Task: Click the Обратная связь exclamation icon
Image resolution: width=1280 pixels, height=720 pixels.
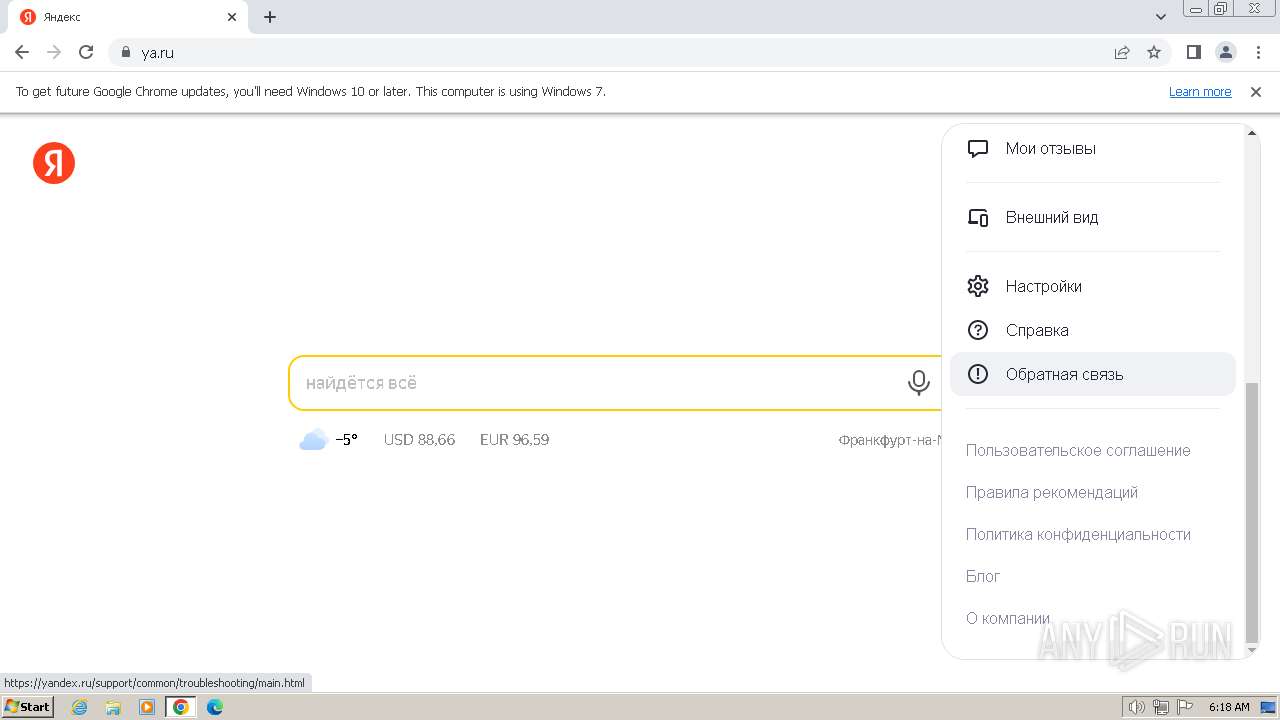Action: click(978, 374)
